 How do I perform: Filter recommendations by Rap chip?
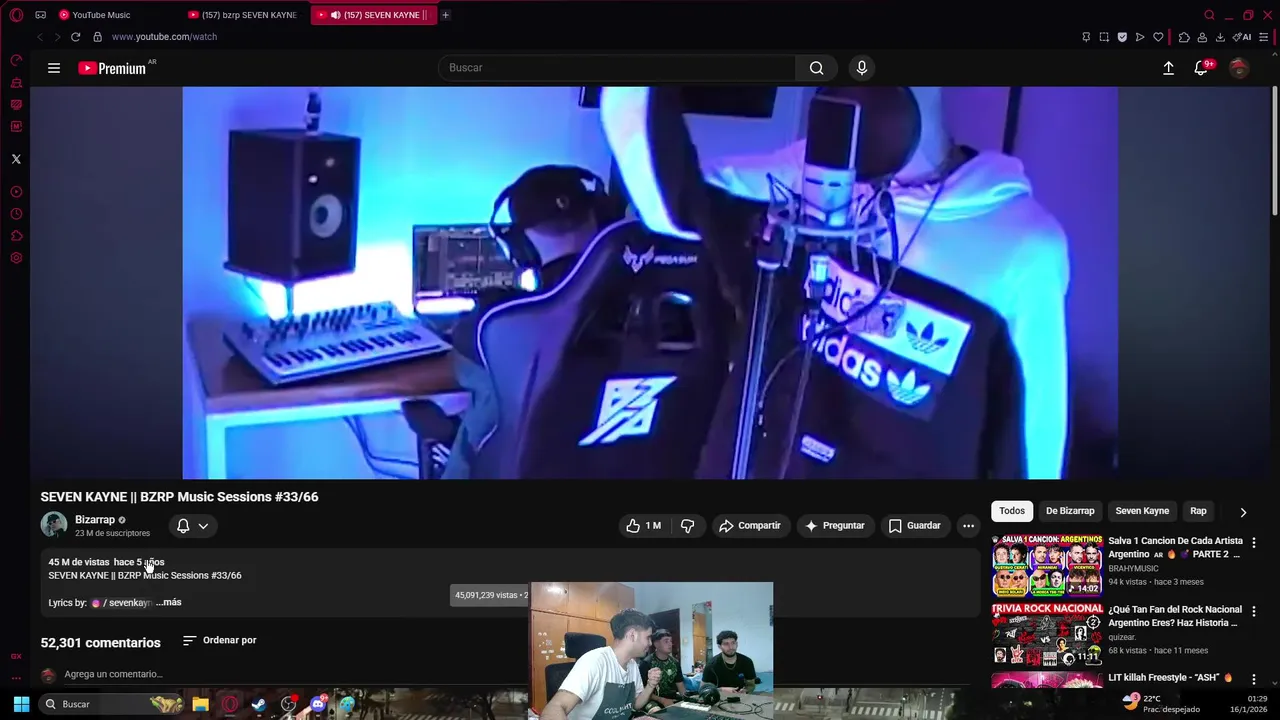(1198, 511)
